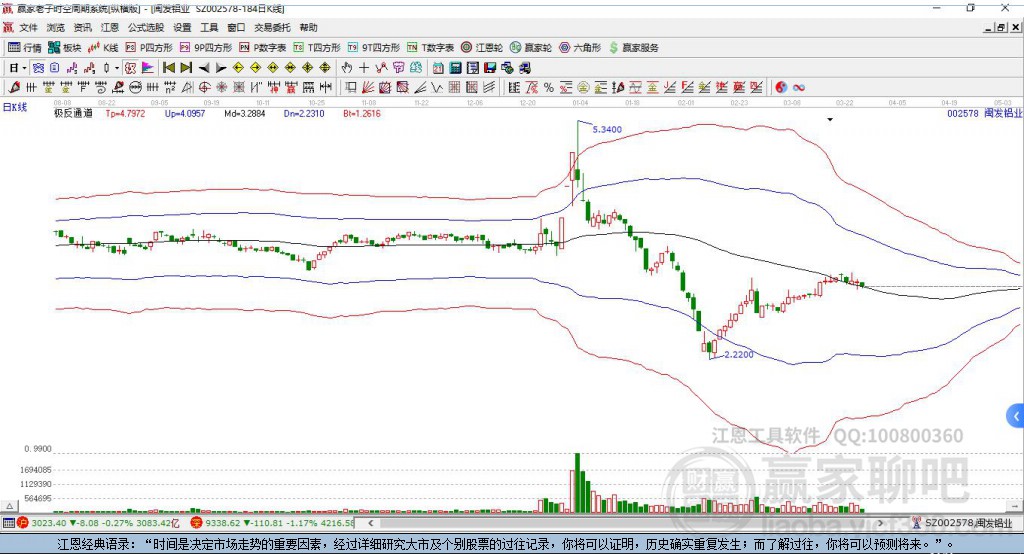Image resolution: width=1024 pixels, height=554 pixels.
Task: Click the 赢家服务 button
Action: pyautogui.click(x=633, y=48)
